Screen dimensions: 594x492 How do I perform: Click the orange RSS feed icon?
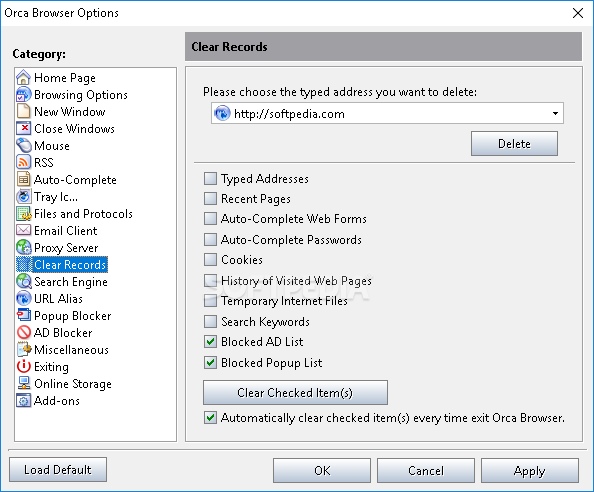click(x=23, y=162)
